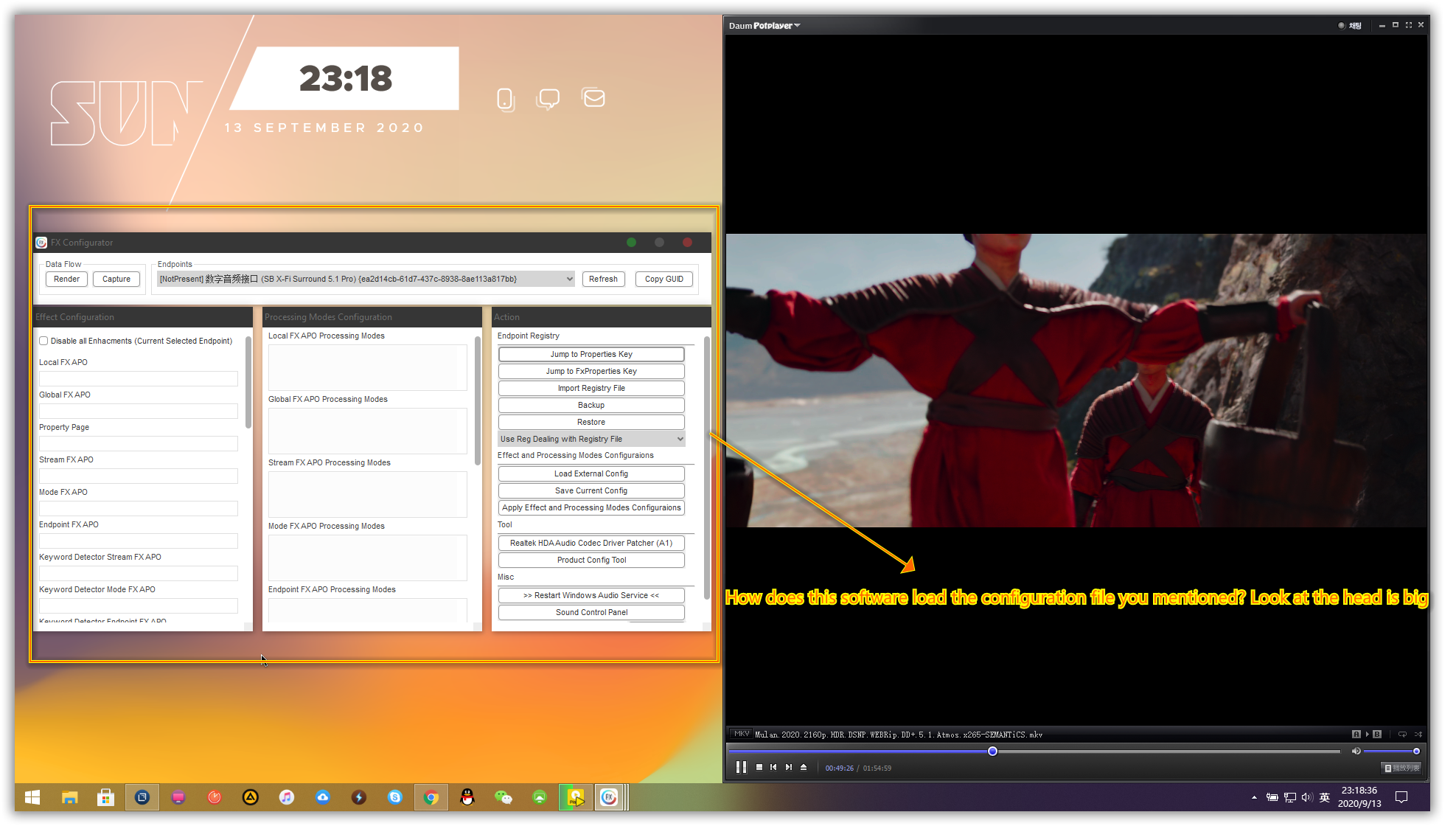
Task: Skip to next track in PotPlayer
Action: [789, 767]
